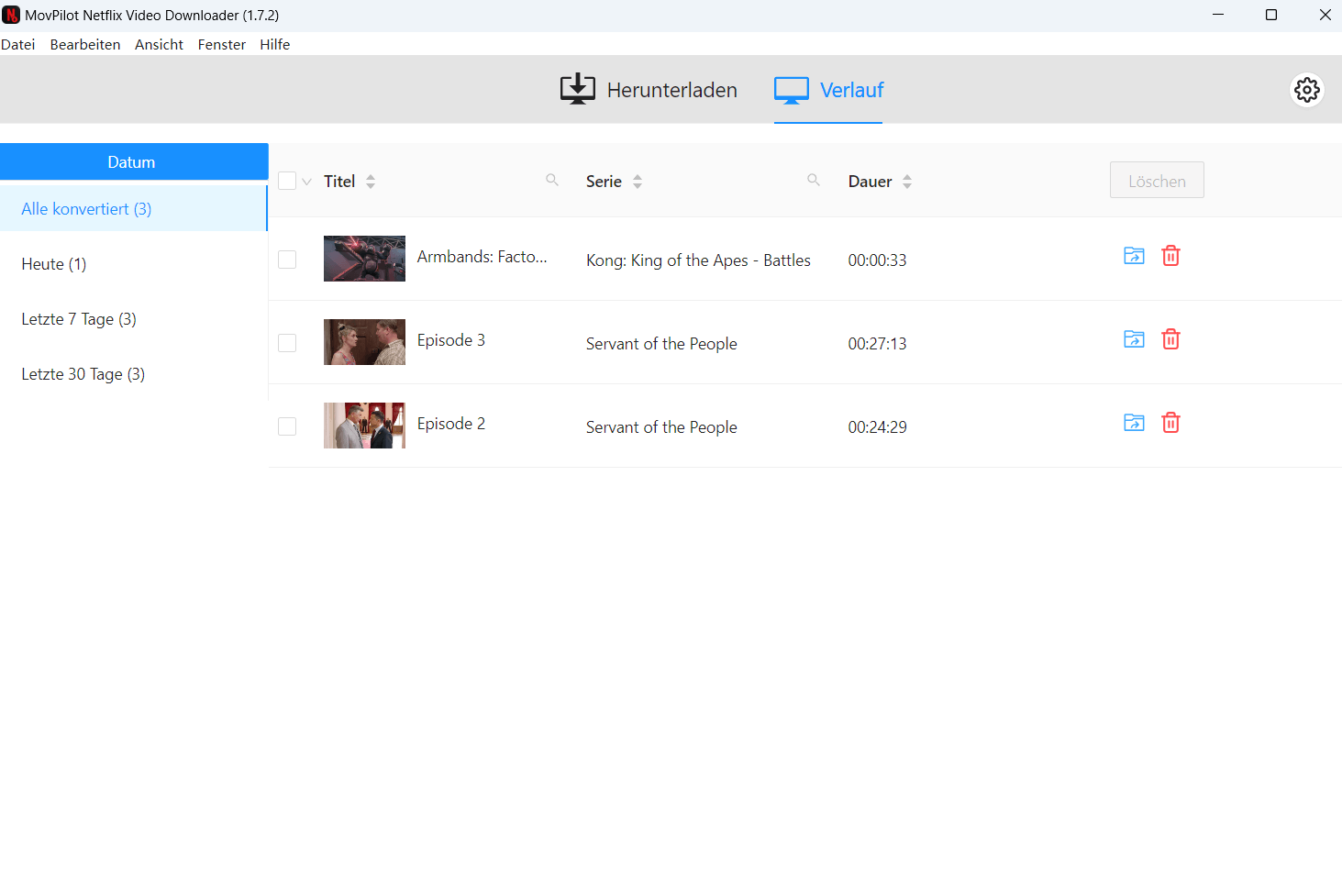
Task: Sort list by Dauer arrows
Action: point(907,182)
